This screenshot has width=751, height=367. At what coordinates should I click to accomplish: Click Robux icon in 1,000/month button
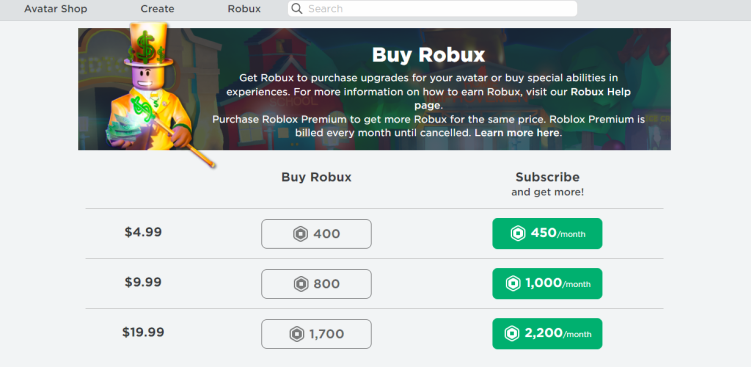(513, 284)
